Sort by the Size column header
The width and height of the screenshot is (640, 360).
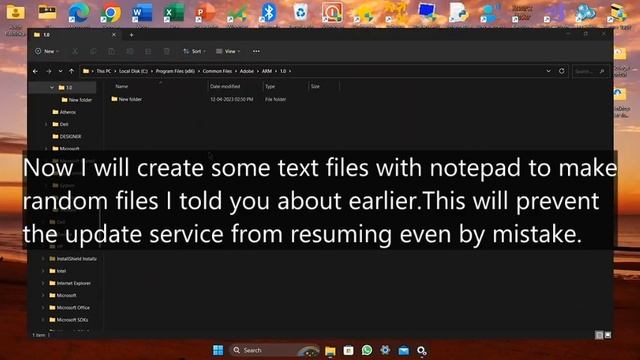(x=316, y=87)
